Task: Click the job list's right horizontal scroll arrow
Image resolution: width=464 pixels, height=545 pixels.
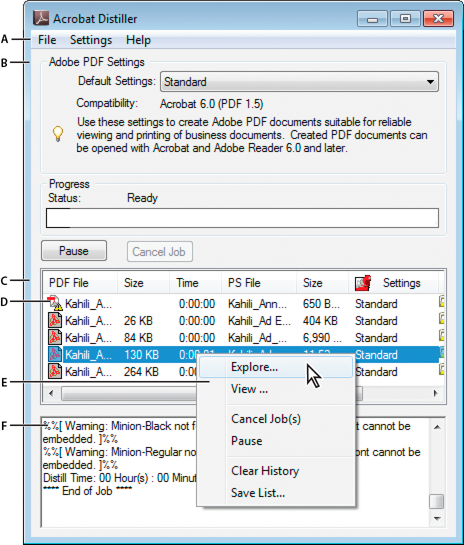Action: pos(435,393)
